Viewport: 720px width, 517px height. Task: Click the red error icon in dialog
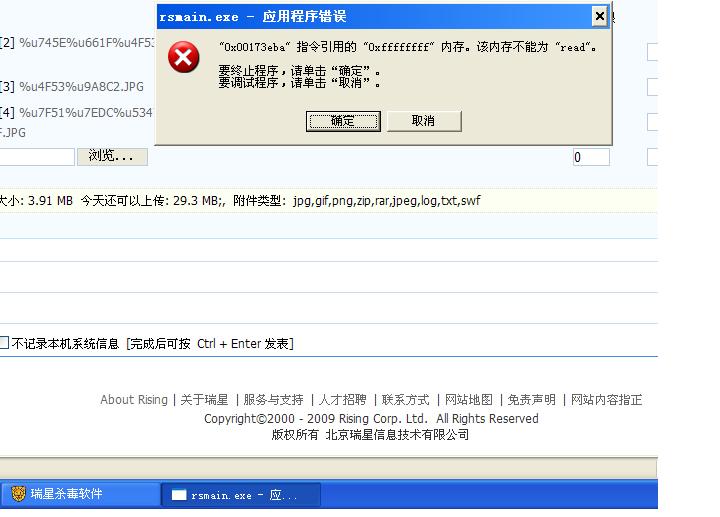[x=184, y=57]
